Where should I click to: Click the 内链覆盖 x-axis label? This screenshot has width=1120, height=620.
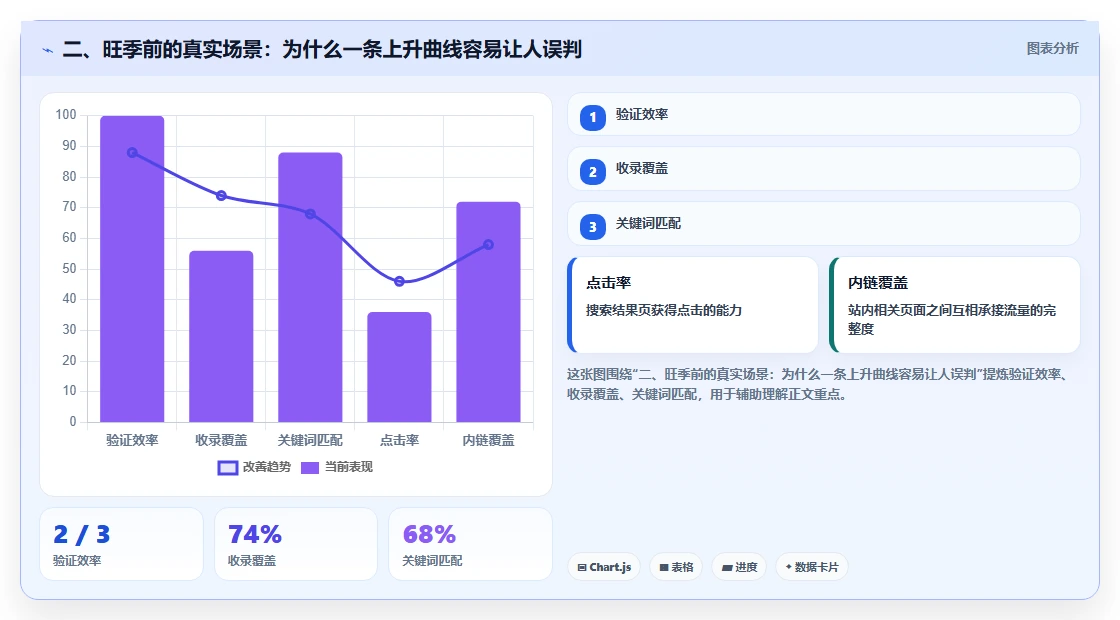(489, 441)
